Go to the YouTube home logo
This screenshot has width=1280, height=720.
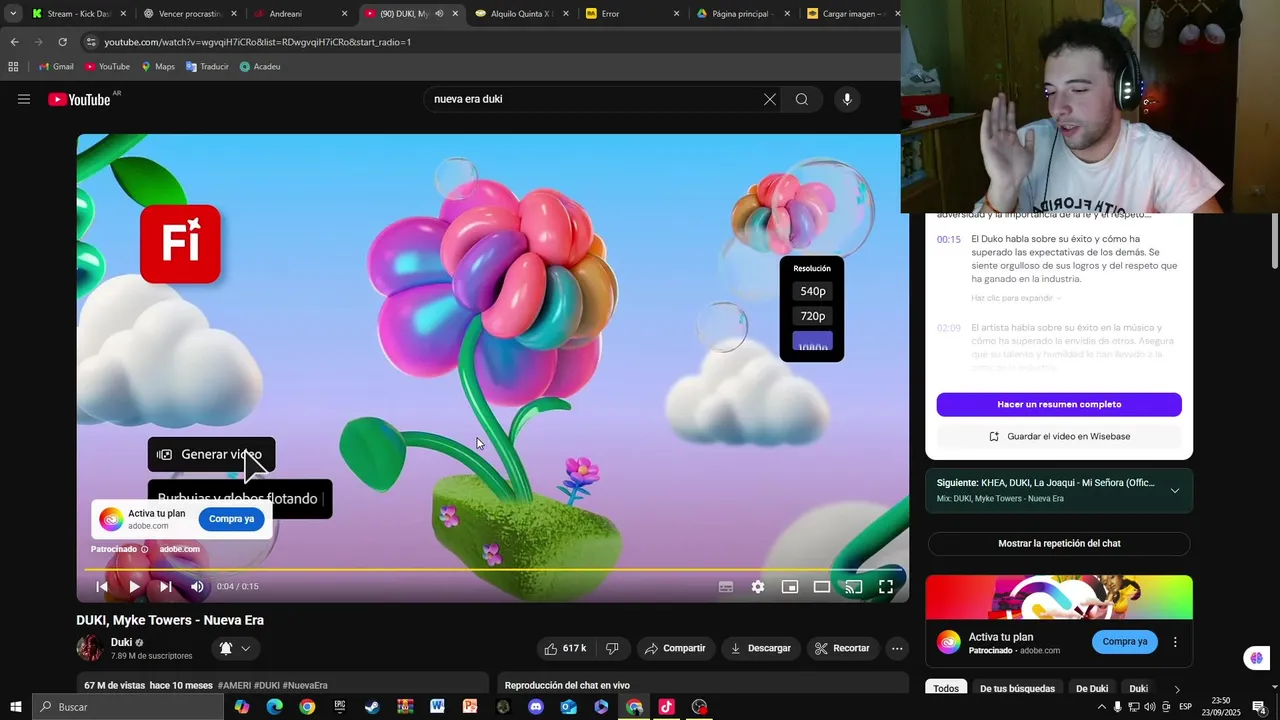(x=79, y=99)
